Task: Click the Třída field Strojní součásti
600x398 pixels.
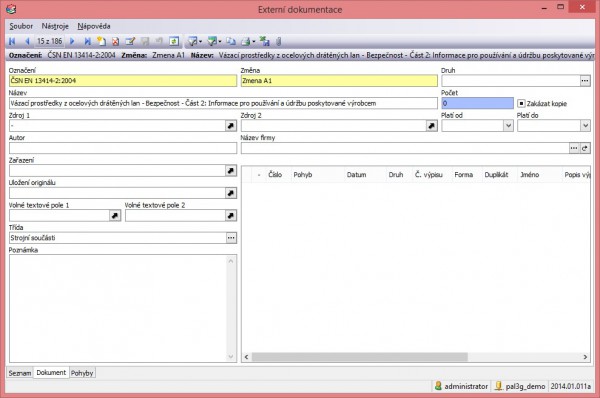Action: point(117,238)
